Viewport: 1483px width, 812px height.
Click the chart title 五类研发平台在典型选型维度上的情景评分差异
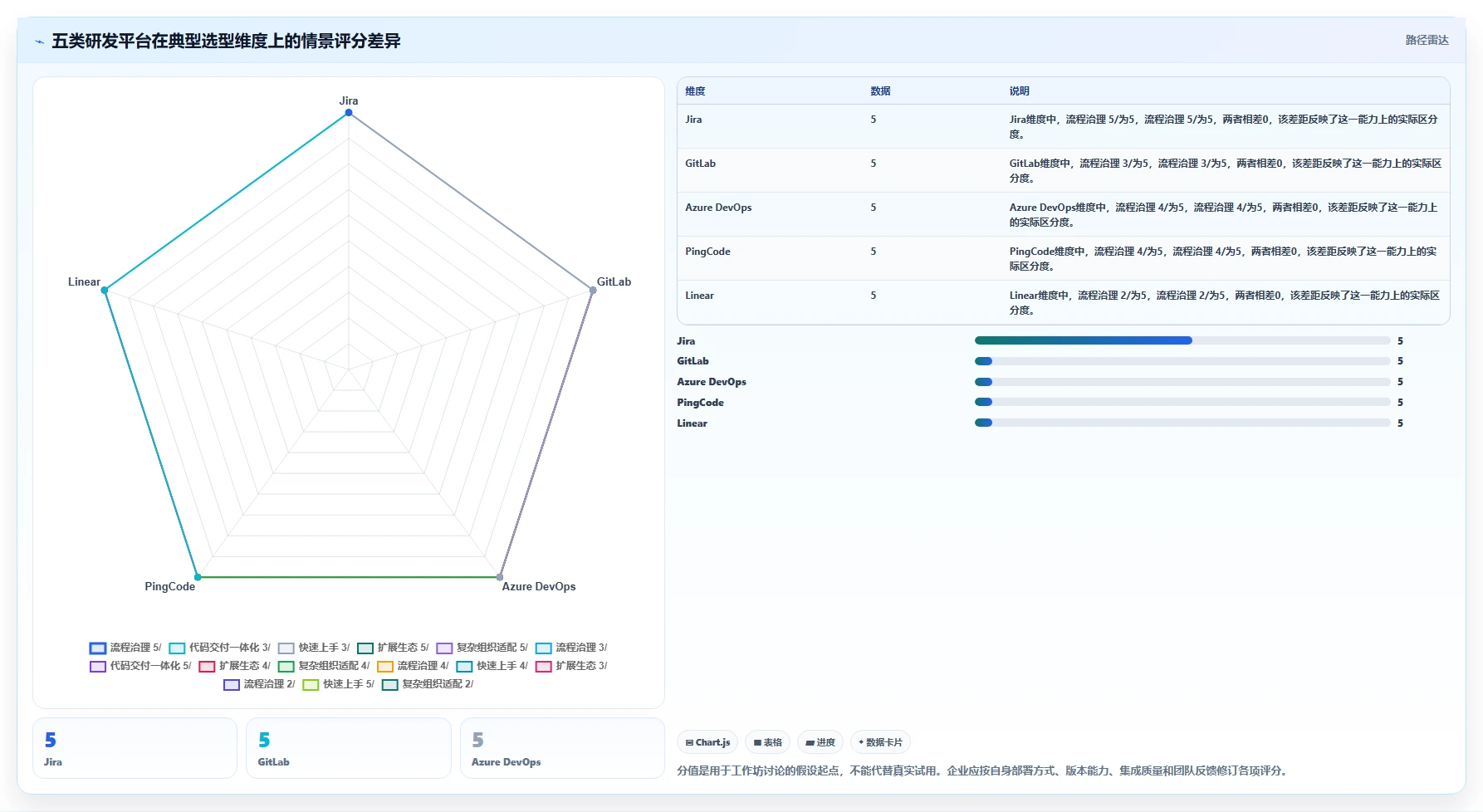click(x=226, y=41)
